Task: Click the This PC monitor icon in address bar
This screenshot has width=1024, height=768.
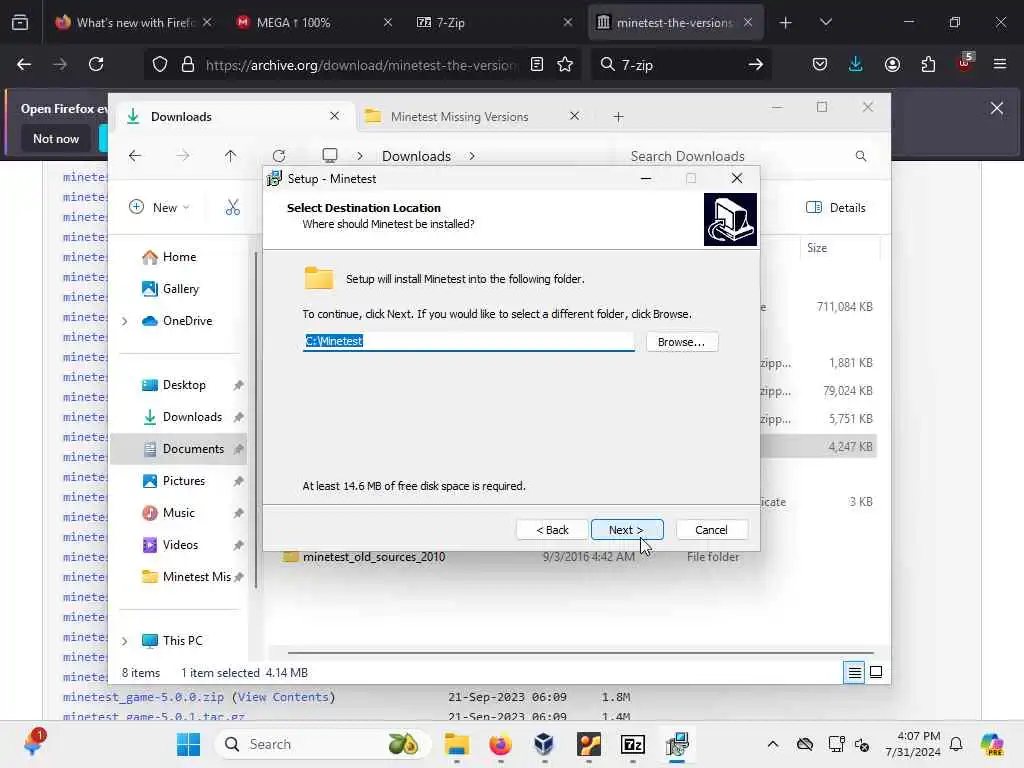Action: (330, 155)
